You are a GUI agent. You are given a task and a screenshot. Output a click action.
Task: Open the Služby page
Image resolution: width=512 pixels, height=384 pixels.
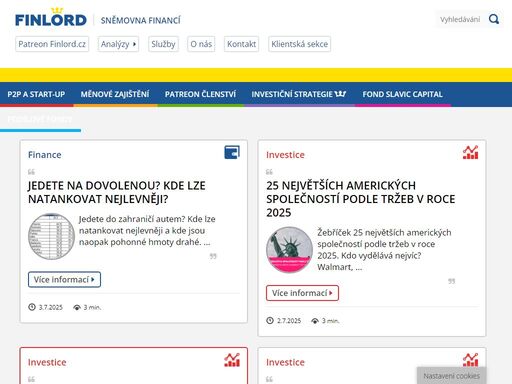[x=163, y=44]
